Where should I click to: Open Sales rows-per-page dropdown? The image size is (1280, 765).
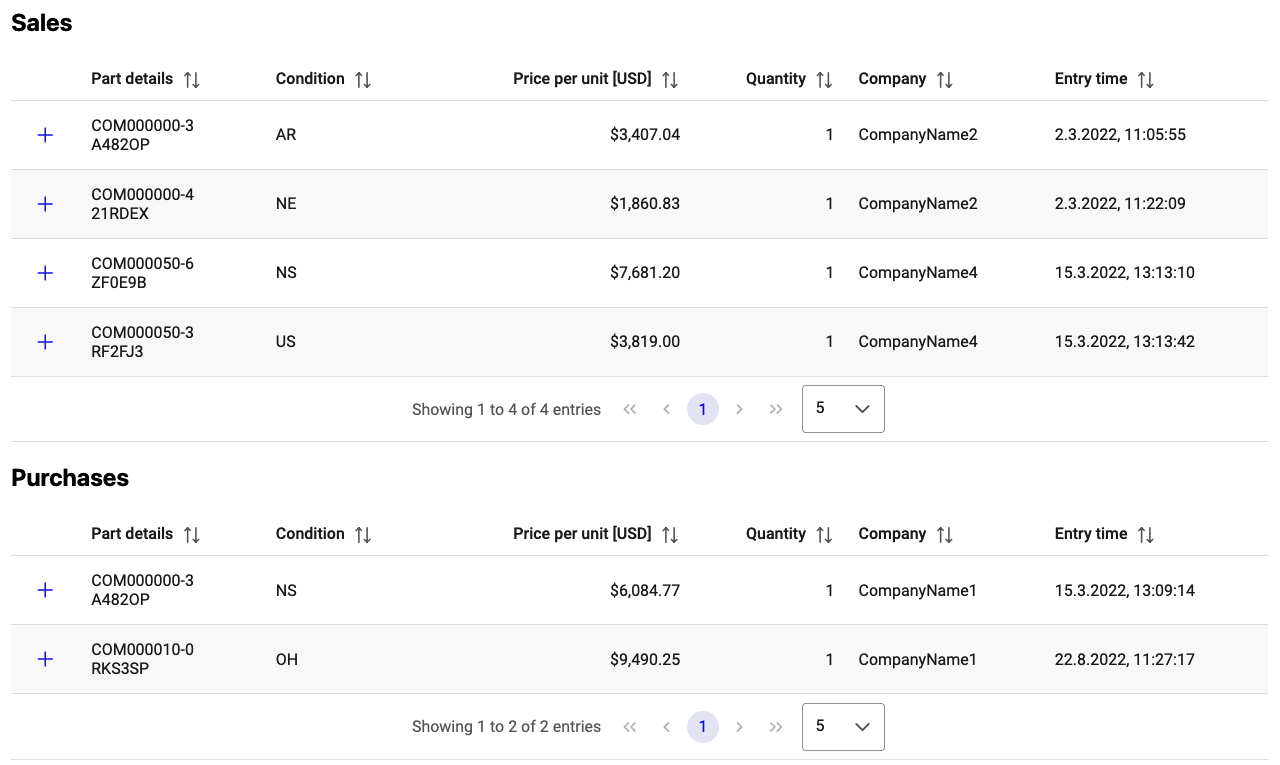pyautogui.click(x=843, y=409)
